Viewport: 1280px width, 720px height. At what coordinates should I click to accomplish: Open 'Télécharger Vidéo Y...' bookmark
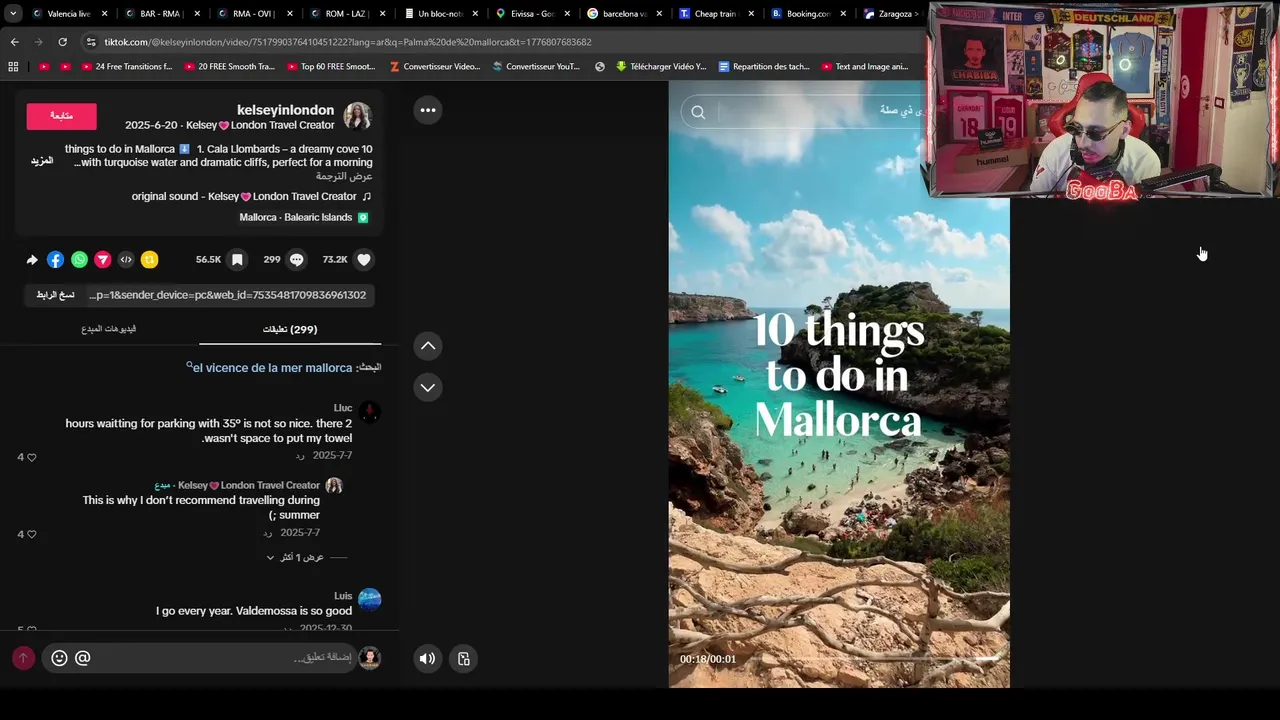661,67
